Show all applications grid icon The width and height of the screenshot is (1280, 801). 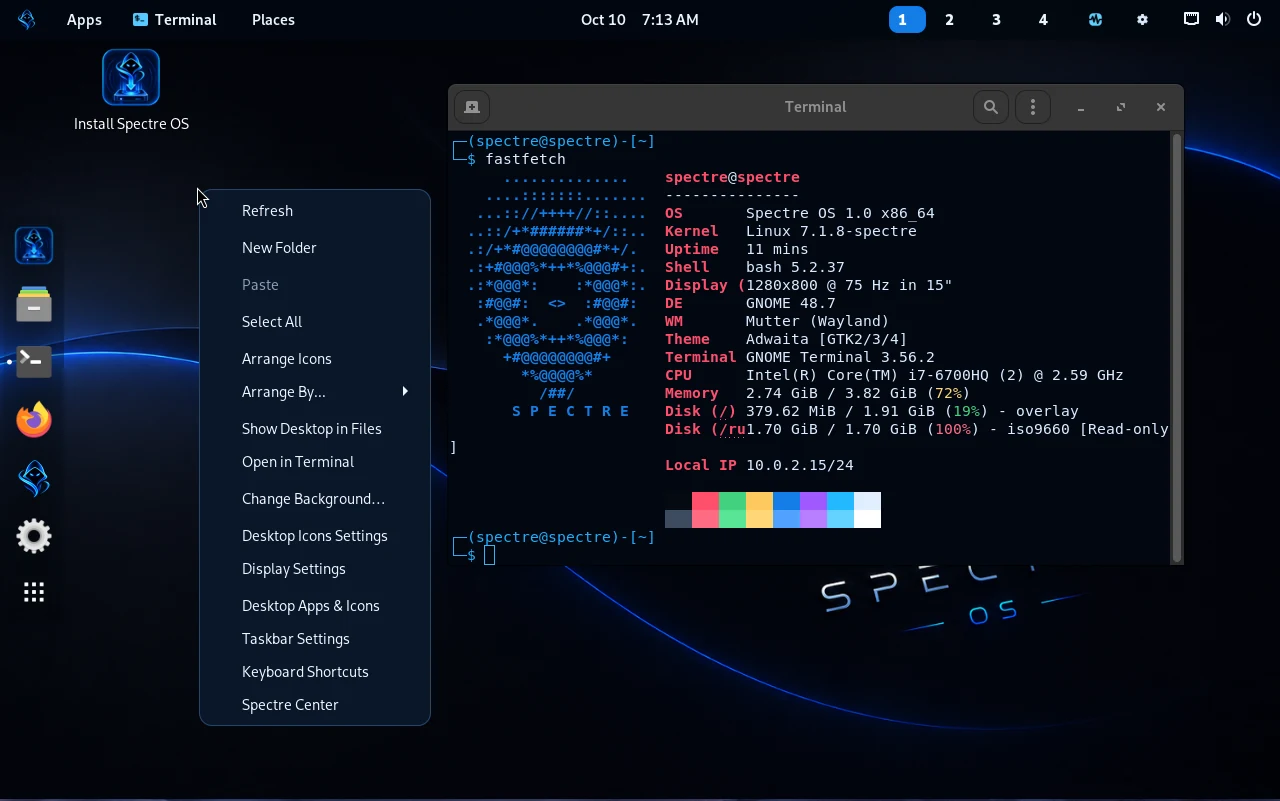point(34,593)
